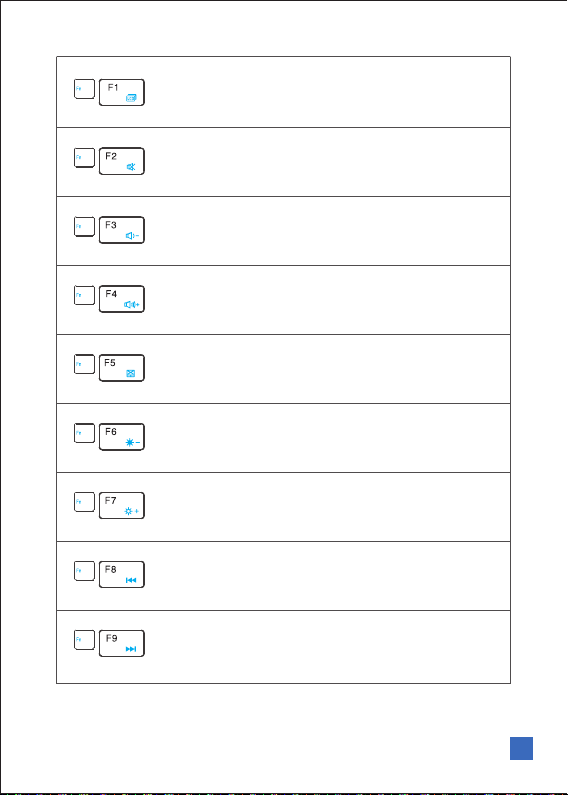
Task: Select the F3 volume down key
Action: pos(122,230)
